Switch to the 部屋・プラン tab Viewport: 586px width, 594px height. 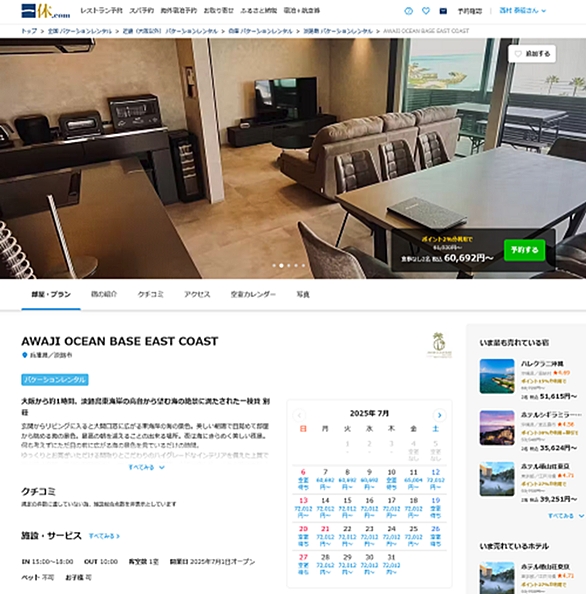tap(51, 294)
